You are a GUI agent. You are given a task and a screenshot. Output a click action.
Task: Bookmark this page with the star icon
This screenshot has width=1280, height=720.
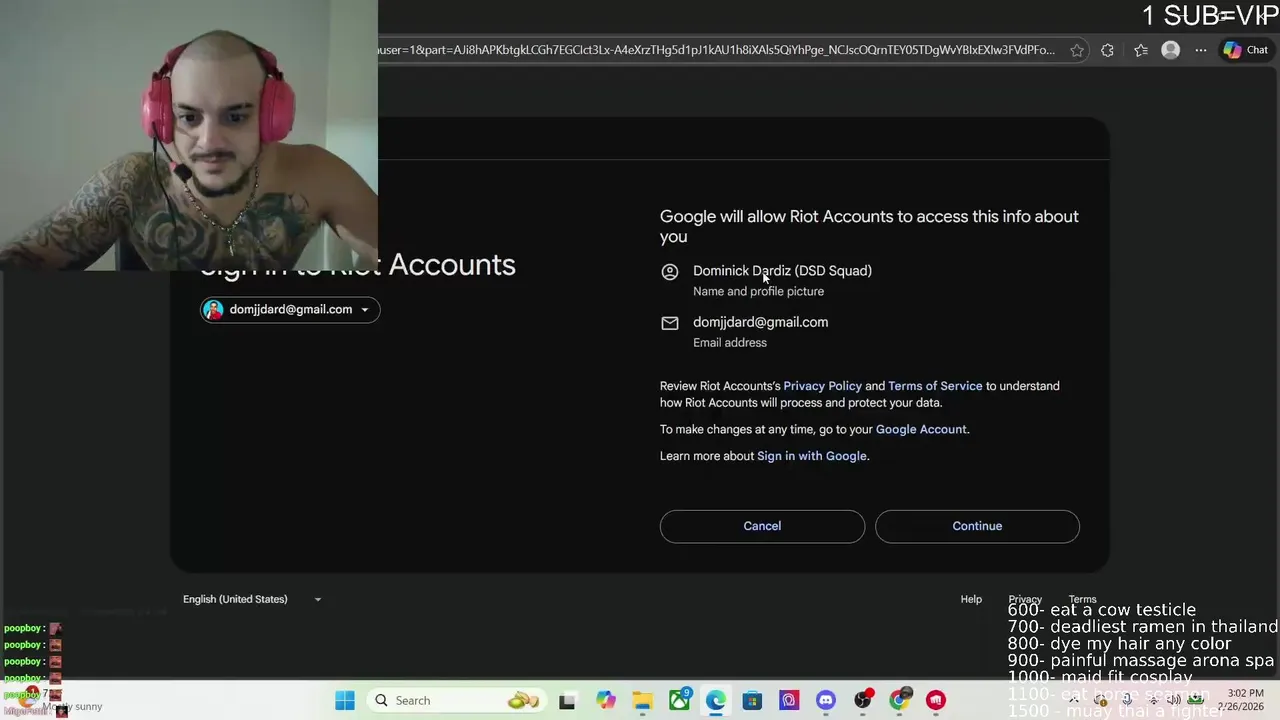1077,50
